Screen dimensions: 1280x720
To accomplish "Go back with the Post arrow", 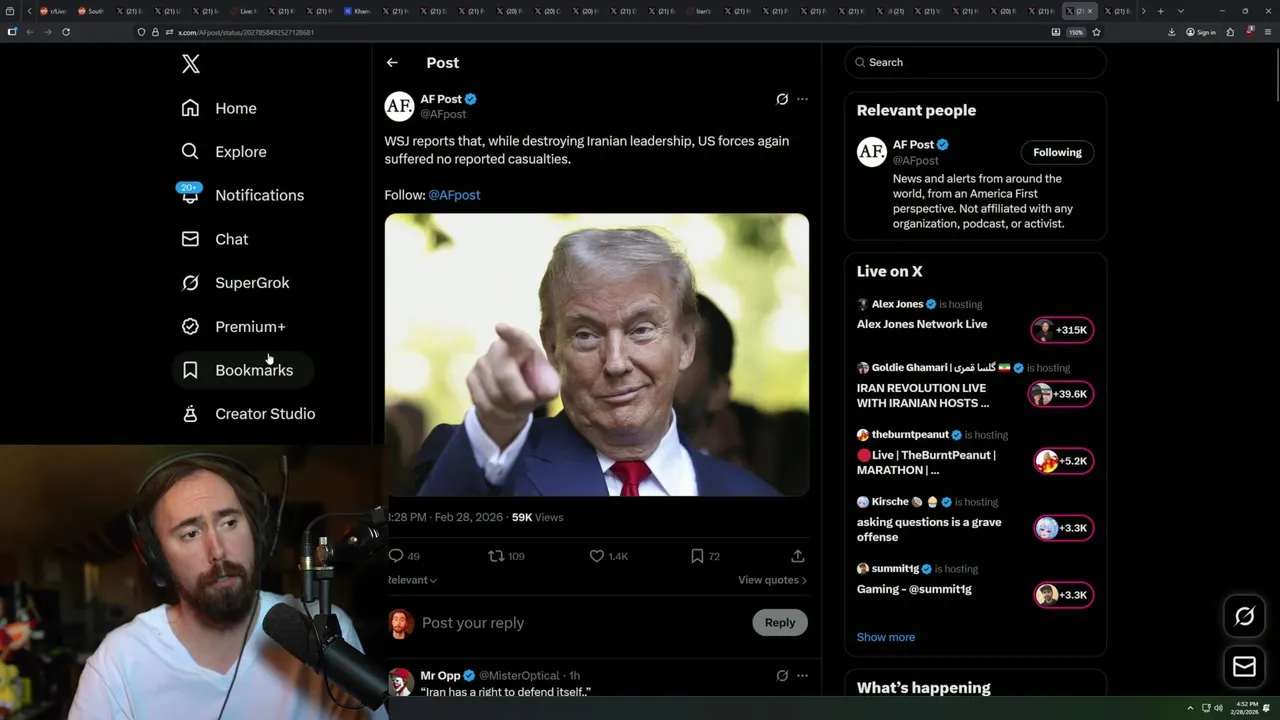I will tap(392, 63).
